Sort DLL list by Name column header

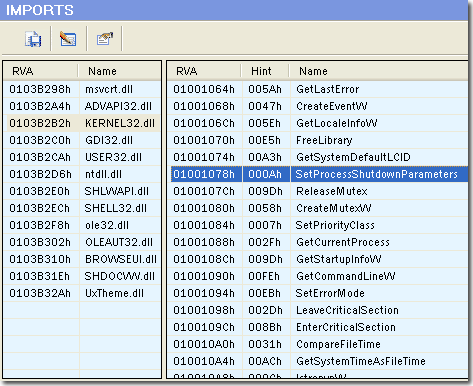119,71
